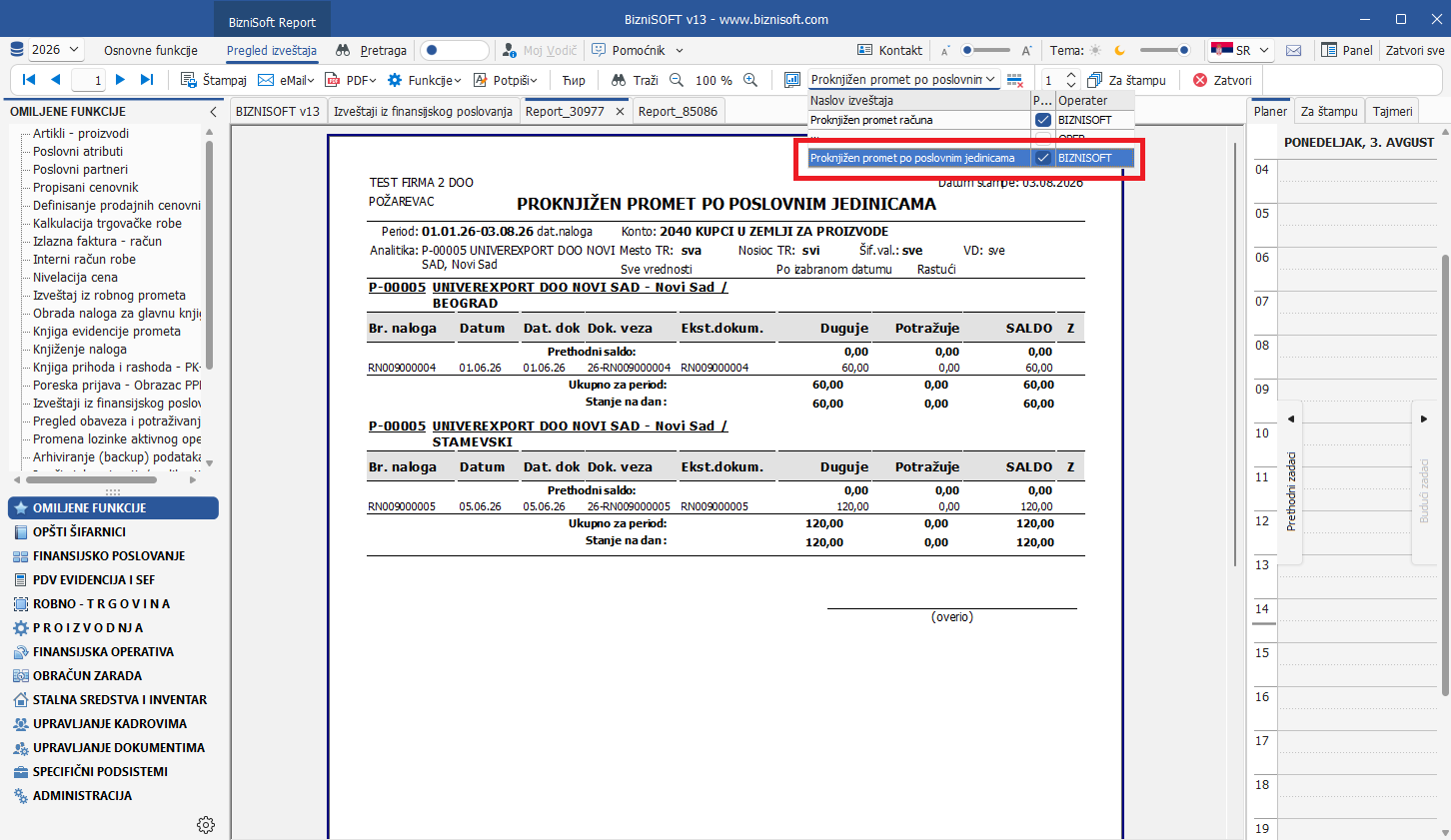Click the Ћир Cyrillic script button
The image size is (1451, 840).
574,80
